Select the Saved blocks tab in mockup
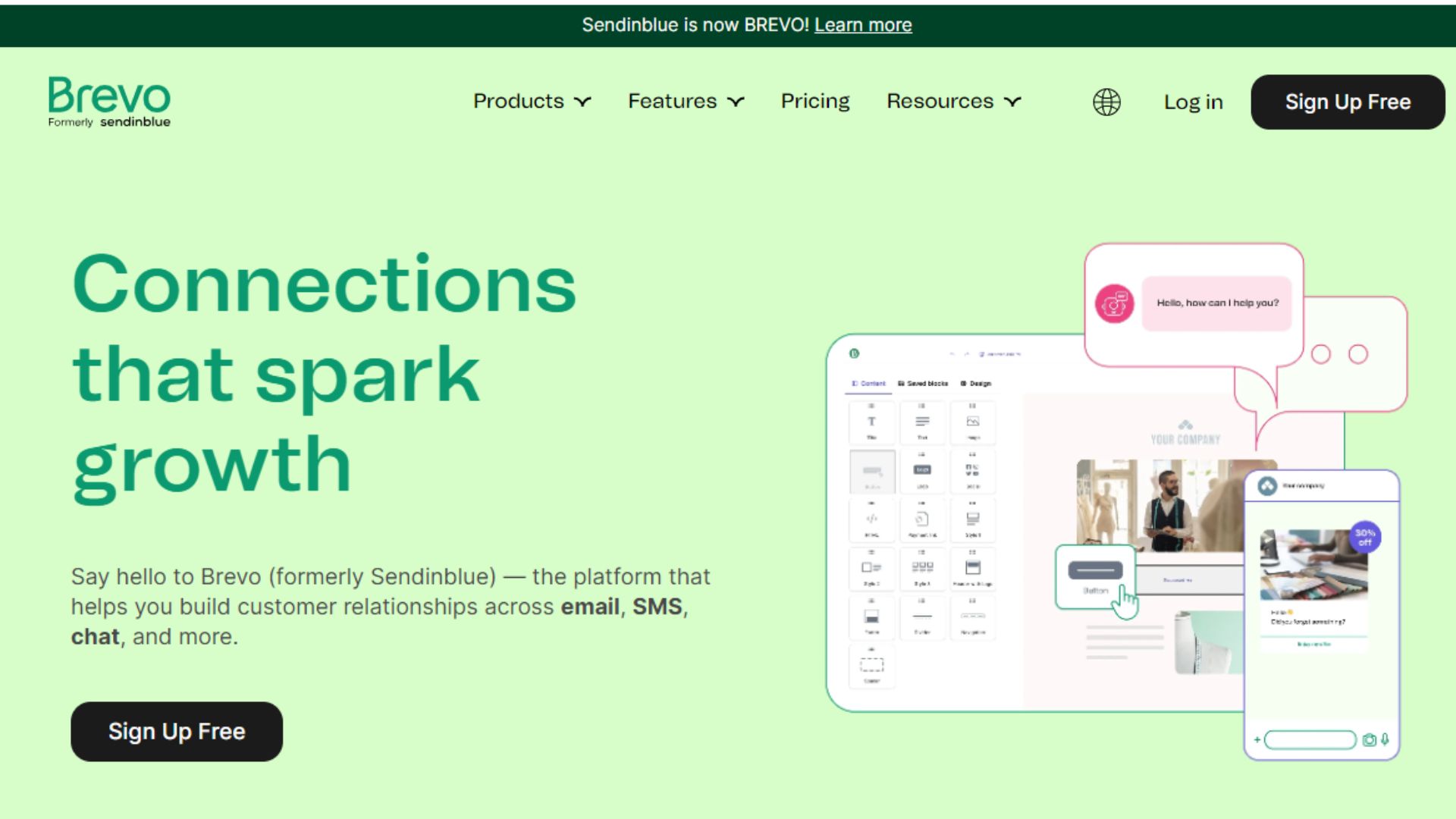The width and height of the screenshot is (1456, 819). (923, 384)
